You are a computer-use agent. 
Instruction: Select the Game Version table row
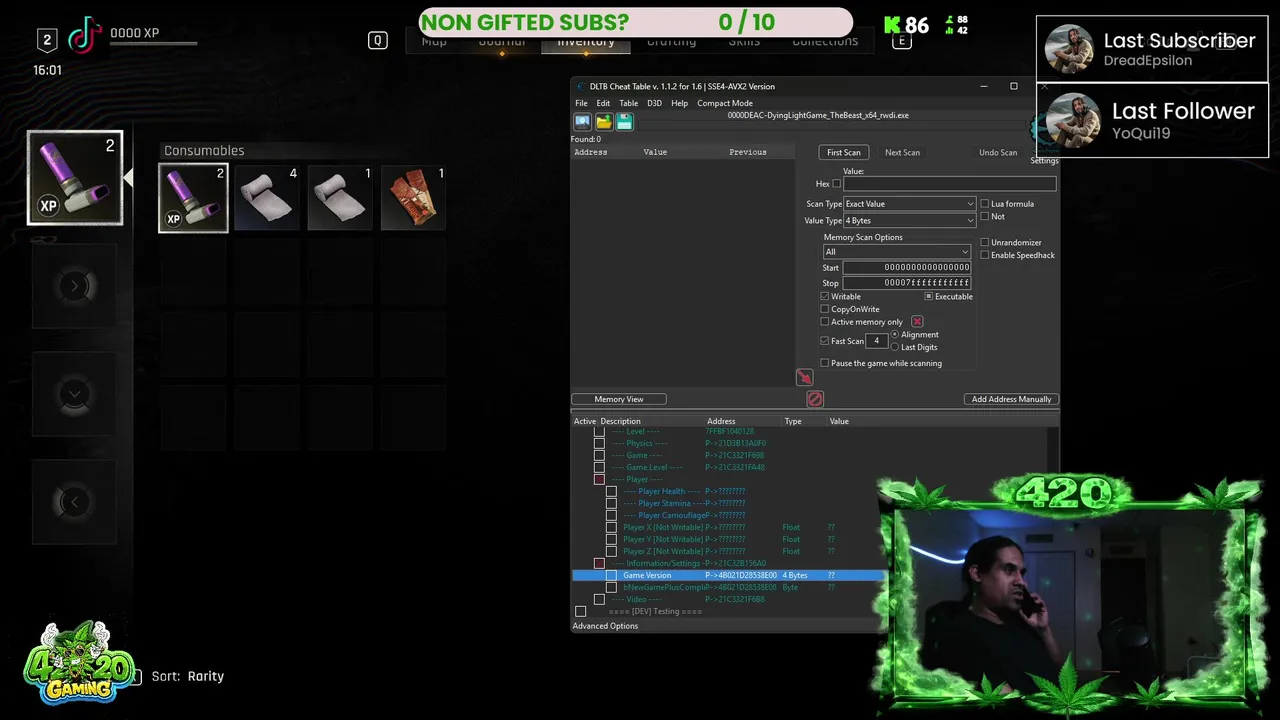click(728, 575)
